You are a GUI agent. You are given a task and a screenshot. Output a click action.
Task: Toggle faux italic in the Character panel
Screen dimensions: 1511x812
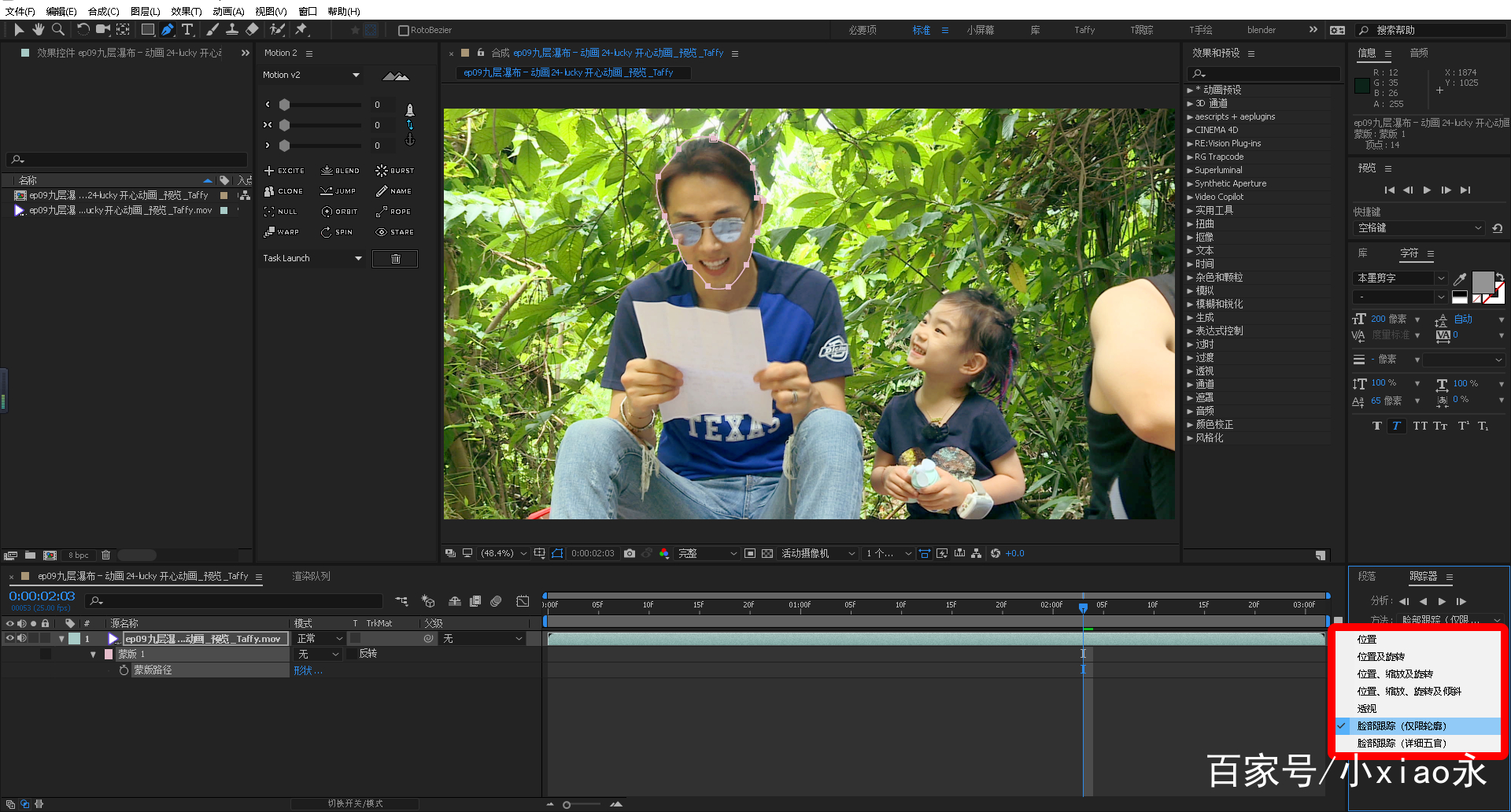click(x=1397, y=426)
